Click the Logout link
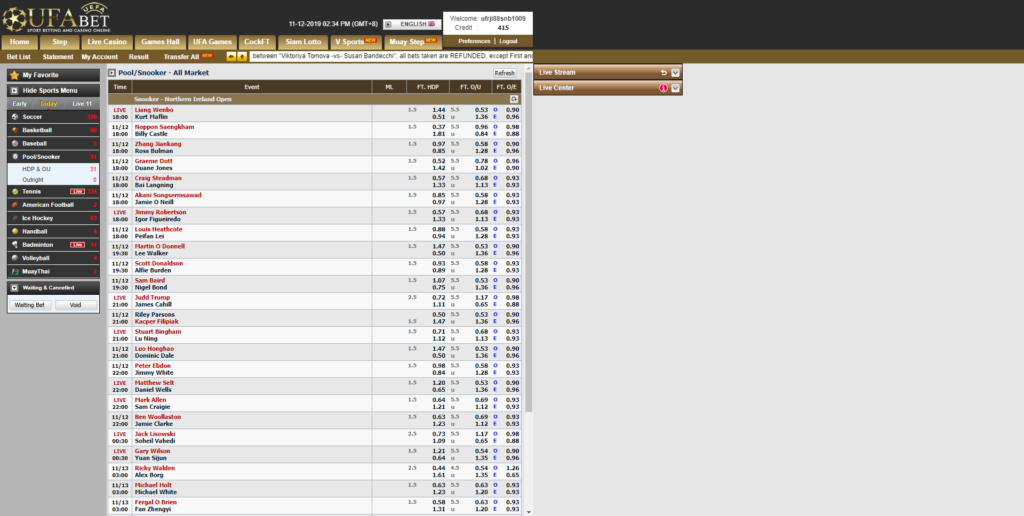The image size is (1024, 516). click(x=508, y=41)
